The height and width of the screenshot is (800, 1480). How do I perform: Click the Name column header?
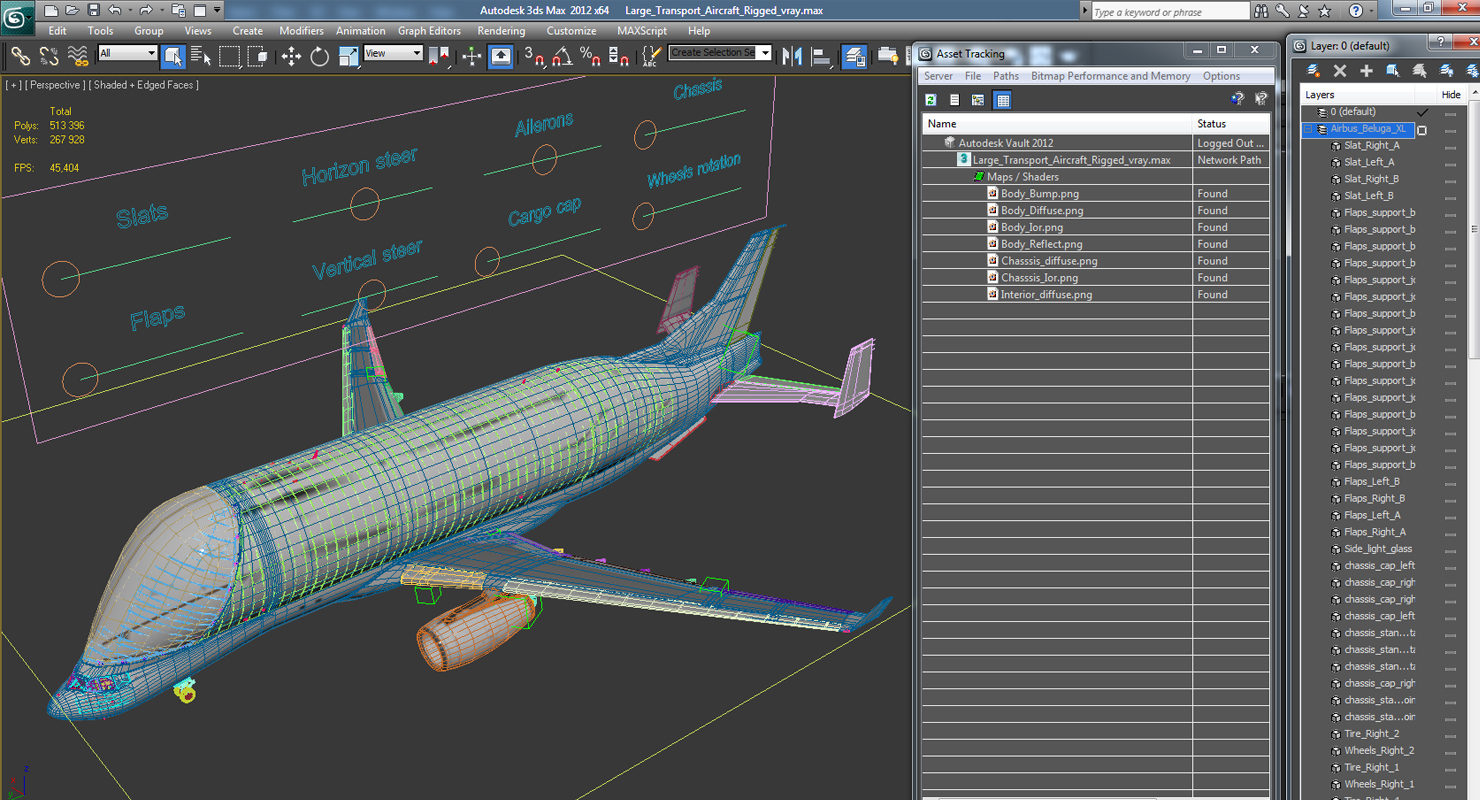1057,124
